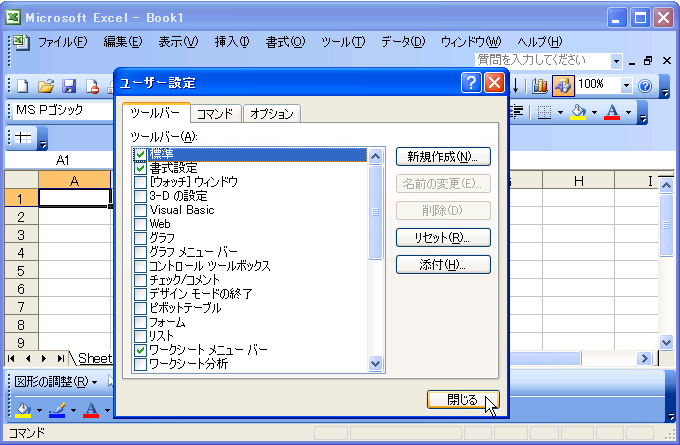Click the 閉じる button
This screenshot has height=445, width=680.
pos(463,399)
